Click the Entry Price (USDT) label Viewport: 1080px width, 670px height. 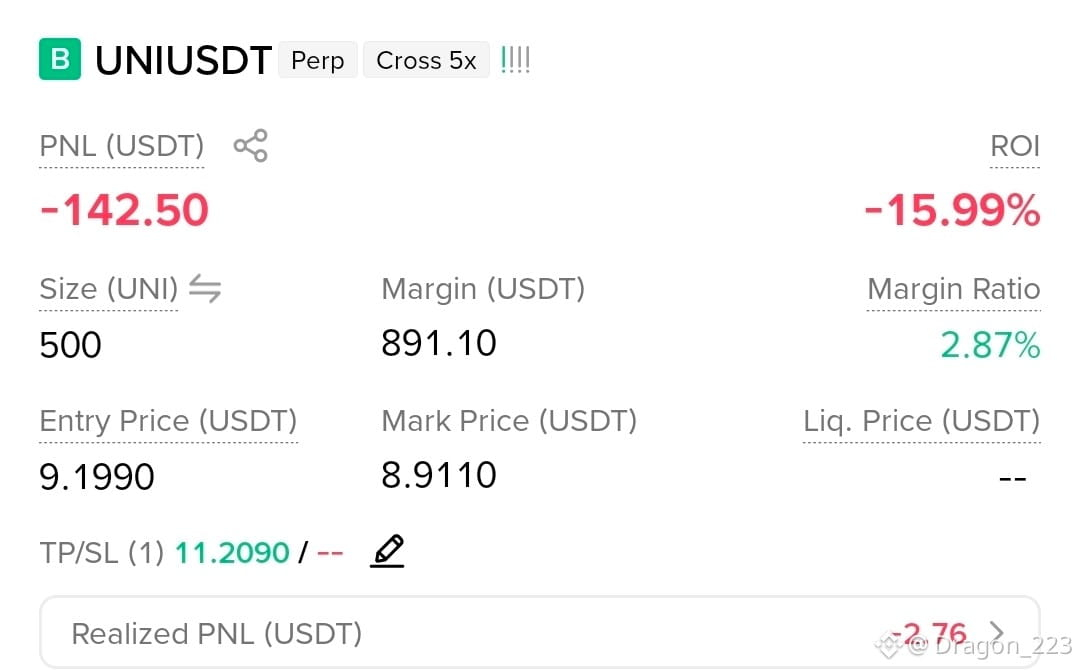click(x=168, y=421)
